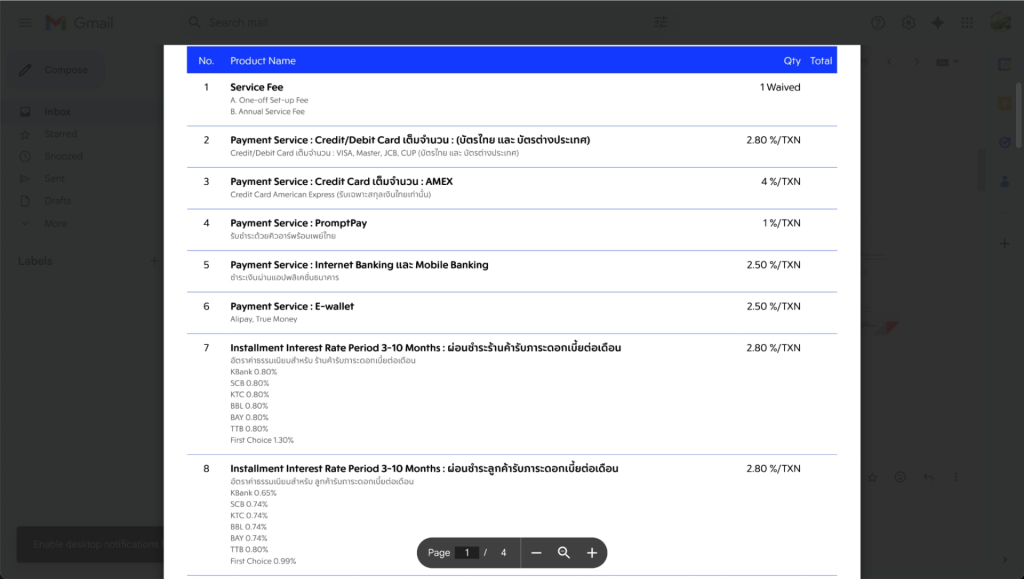Image resolution: width=1024 pixels, height=579 pixels.
Task: Open Gmail settings gear
Action: [908, 23]
